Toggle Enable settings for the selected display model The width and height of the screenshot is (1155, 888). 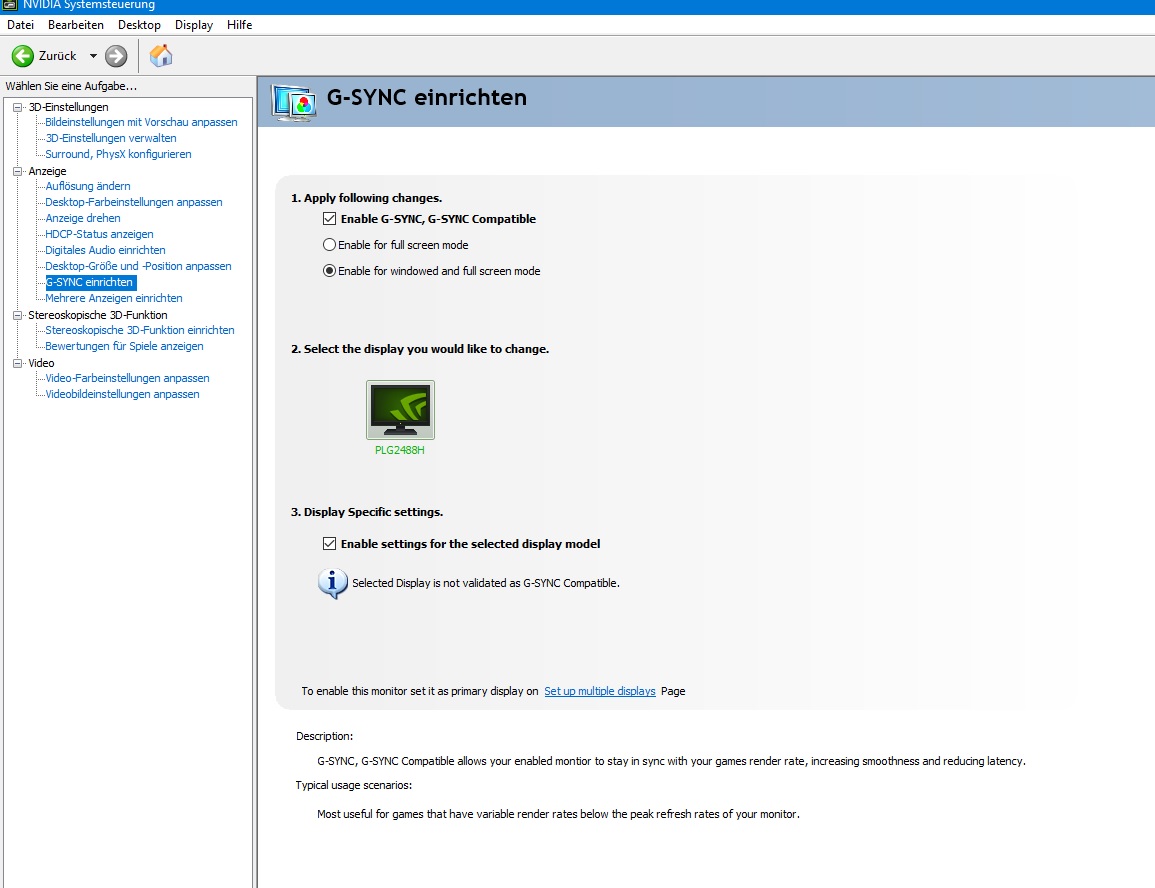coord(329,543)
